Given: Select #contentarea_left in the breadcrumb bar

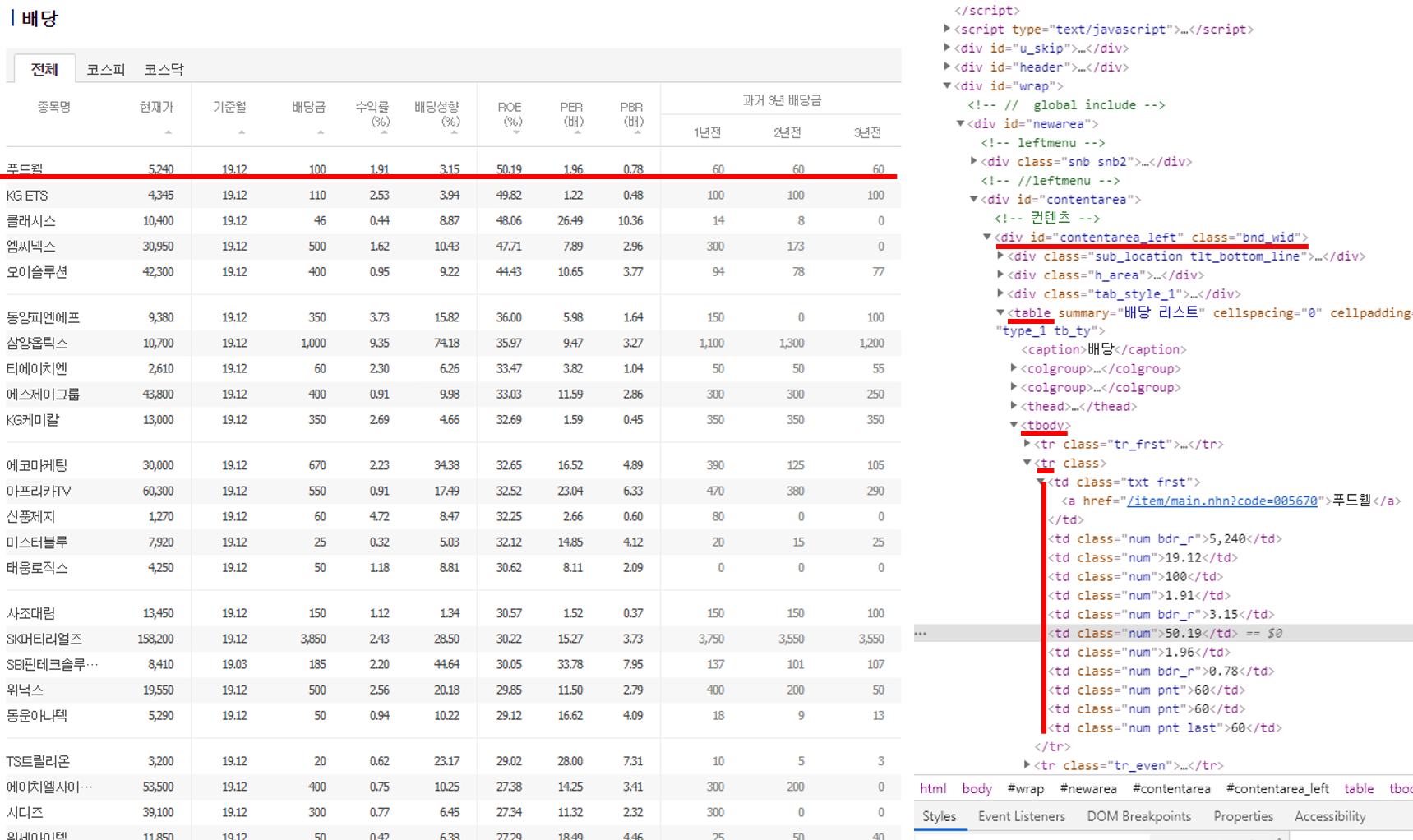Looking at the screenshot, I should pos(1277,788).
